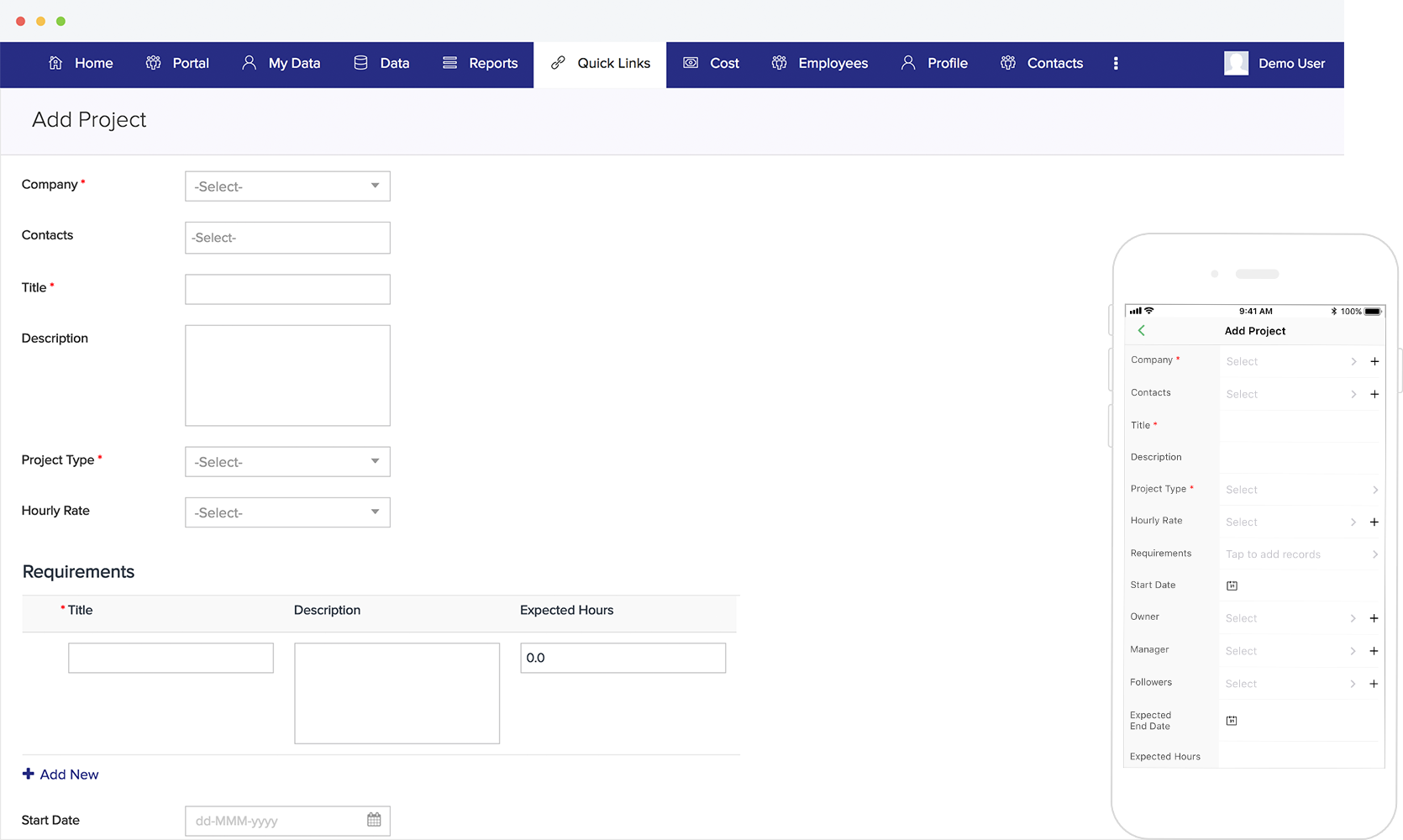Image resolution: width=1403 pixels, height=840 pixels.
Task: Switch to the Reports tab
Action: pos(481,64)
